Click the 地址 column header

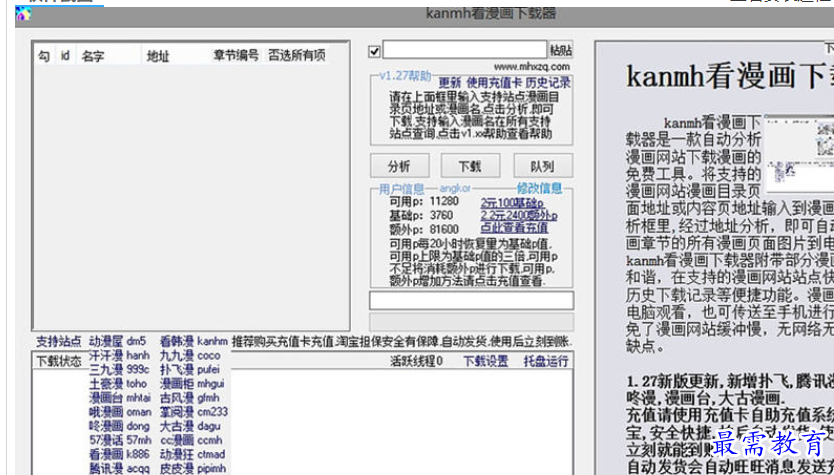[158, 55]
